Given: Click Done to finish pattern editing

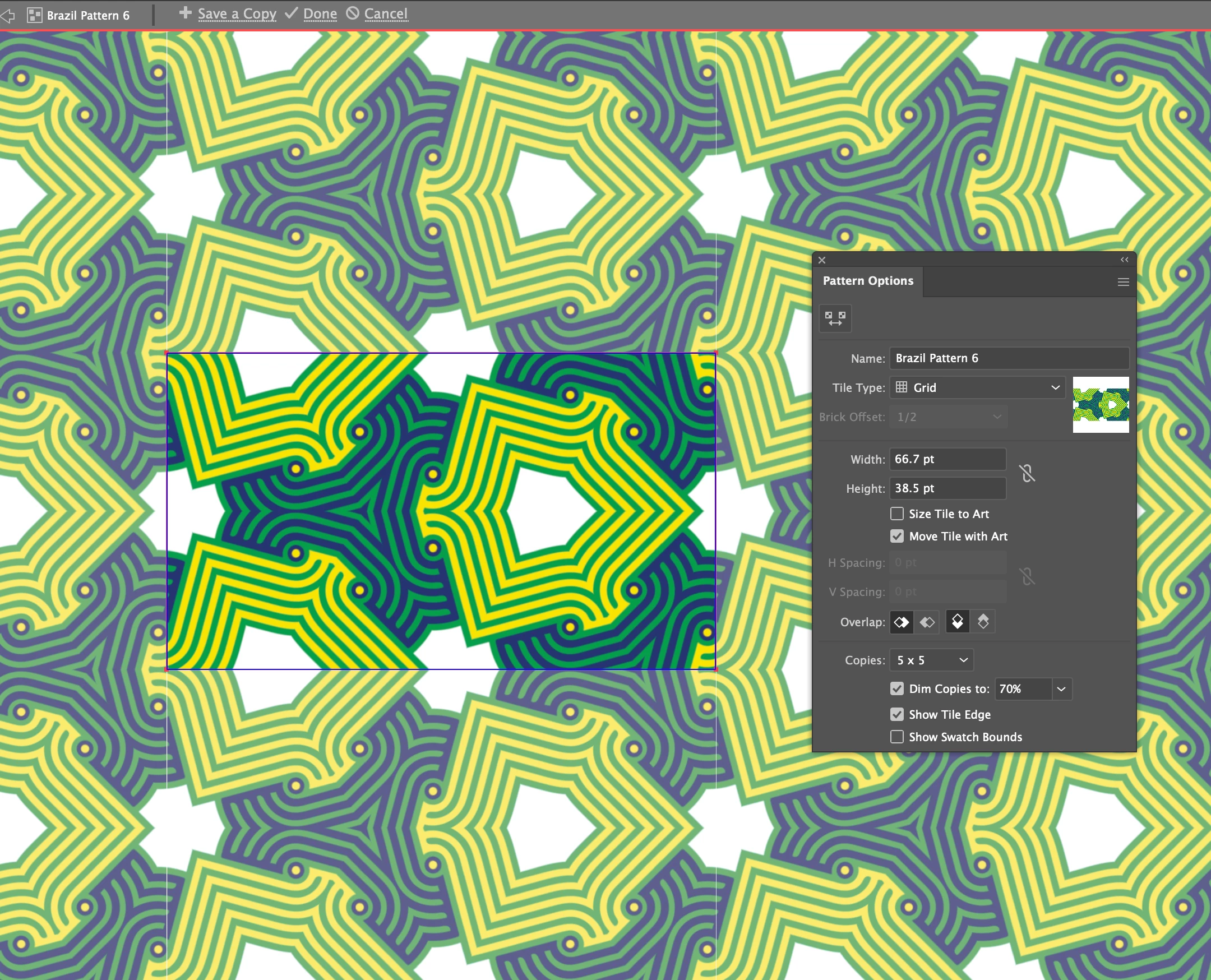Looking at the screenshot, I should (319, 13).
